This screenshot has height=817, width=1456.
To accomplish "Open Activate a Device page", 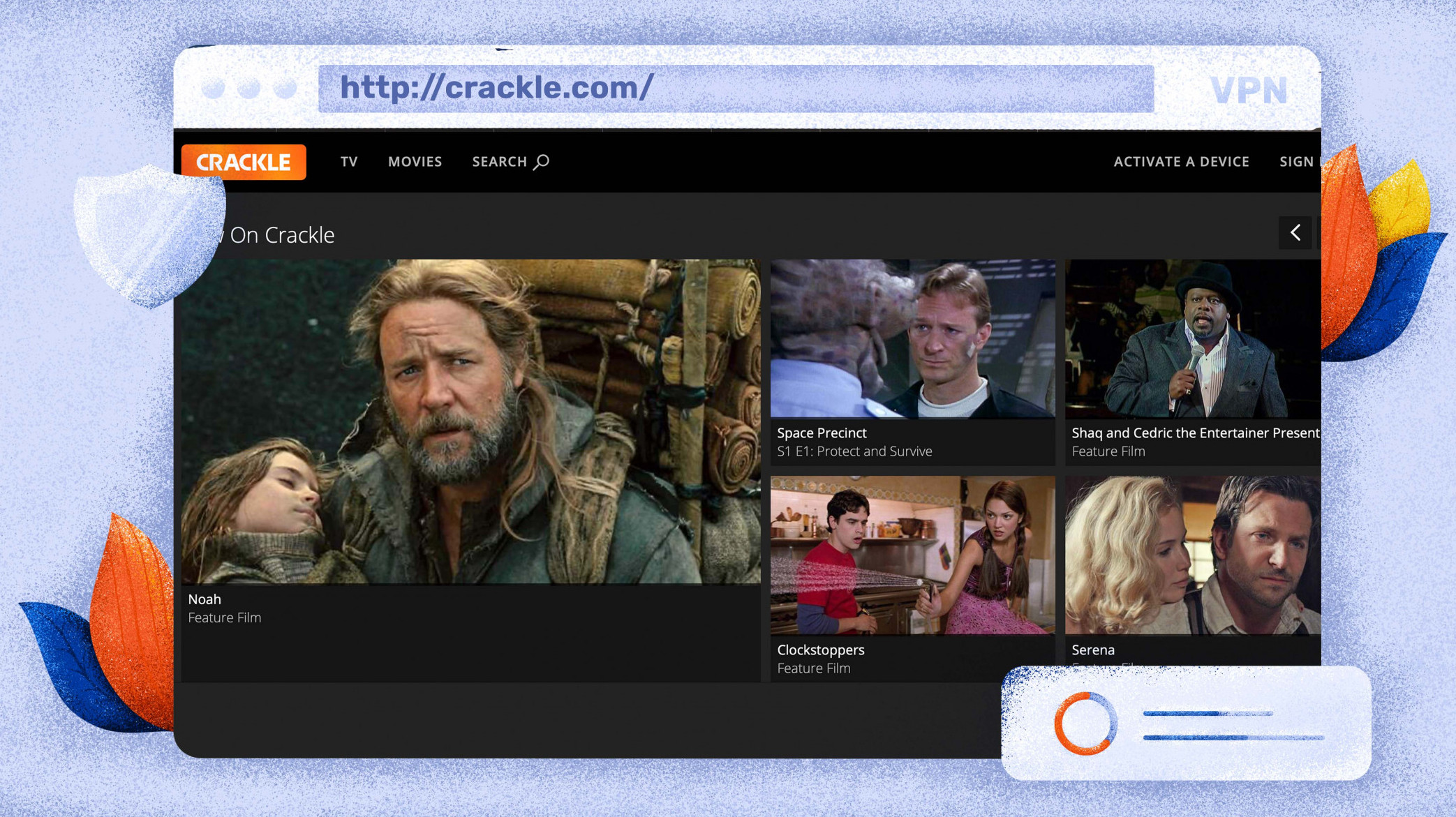I will [1181, 162].
